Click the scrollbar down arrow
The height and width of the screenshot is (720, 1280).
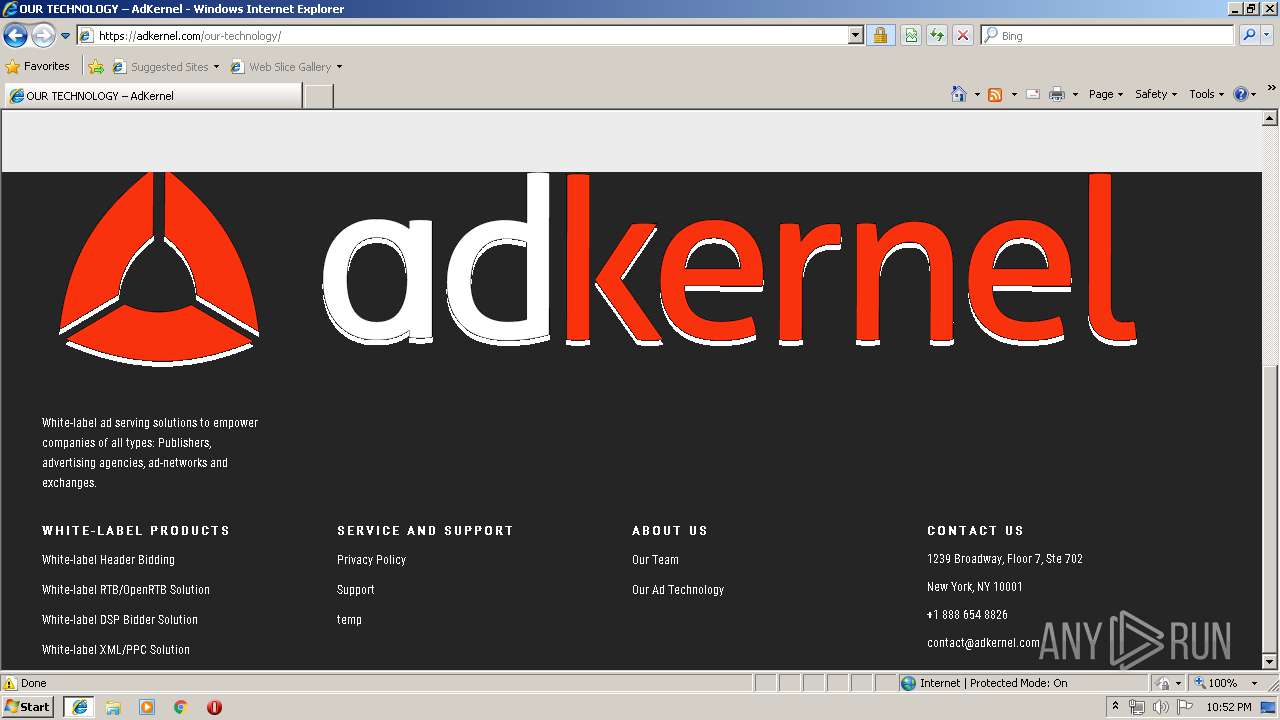point(1270,662)
